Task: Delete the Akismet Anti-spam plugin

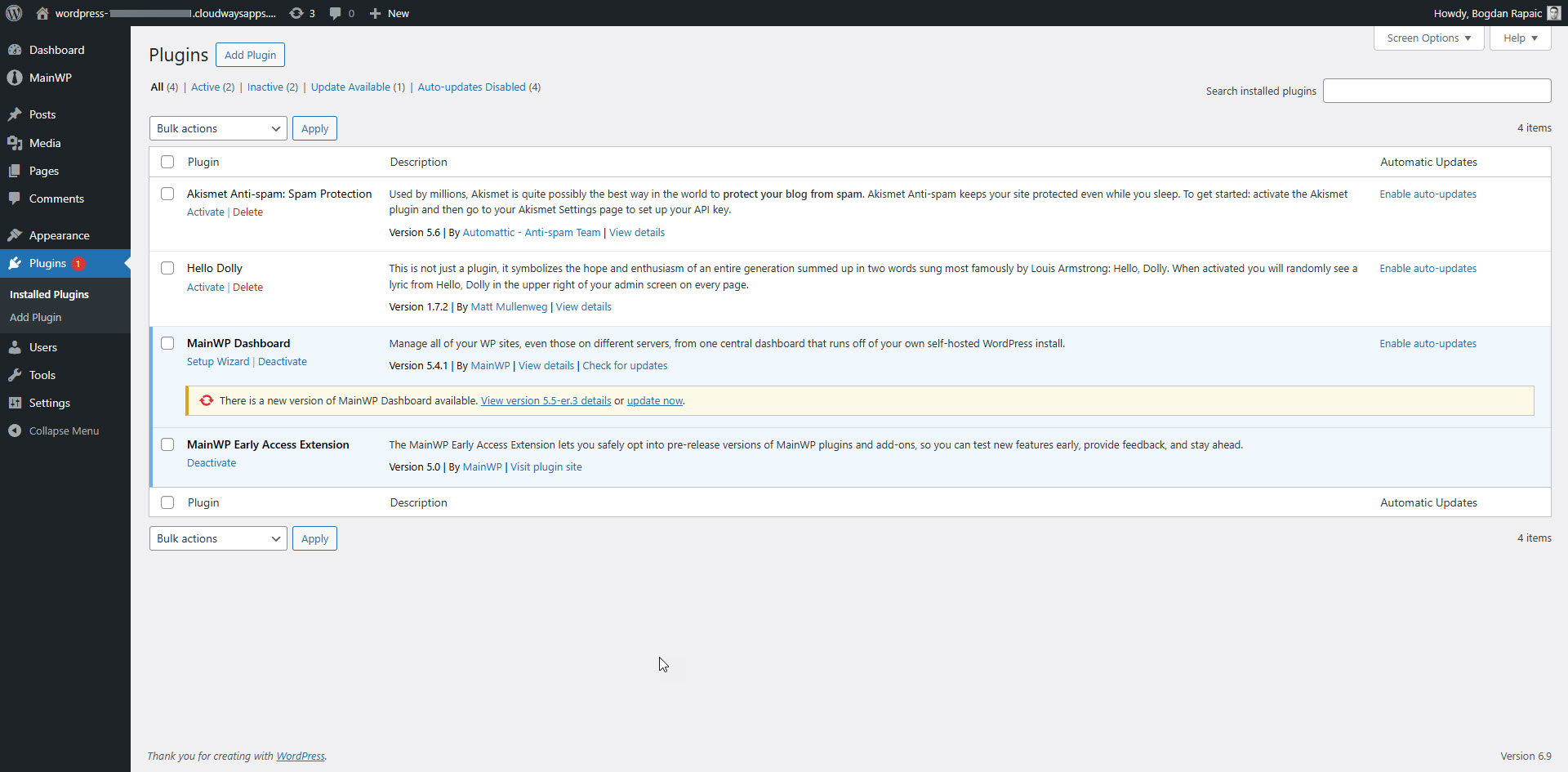Action: tap(247, 212)
